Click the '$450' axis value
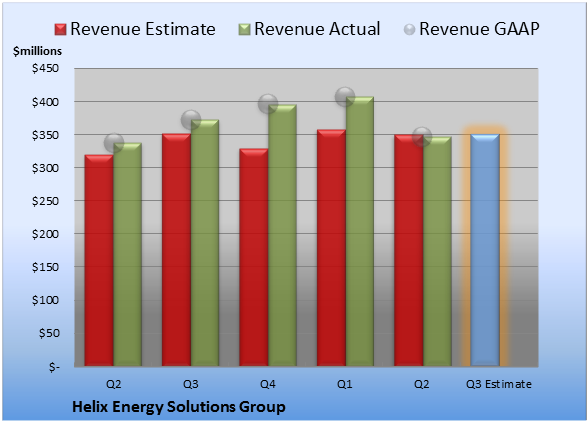588x422 pixels. pyautogui.click(x=45, y=68)
